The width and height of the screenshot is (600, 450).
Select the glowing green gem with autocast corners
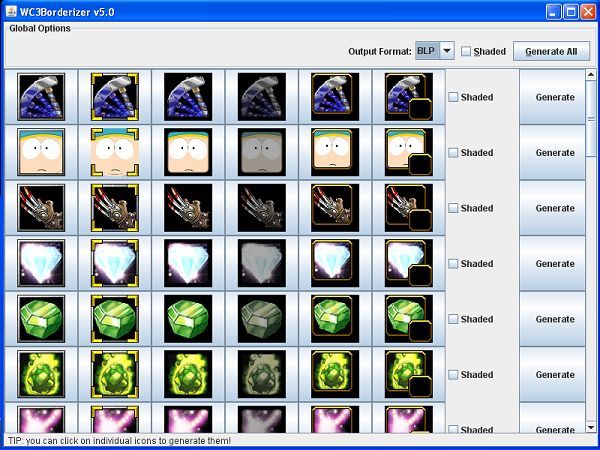[115, 374]
